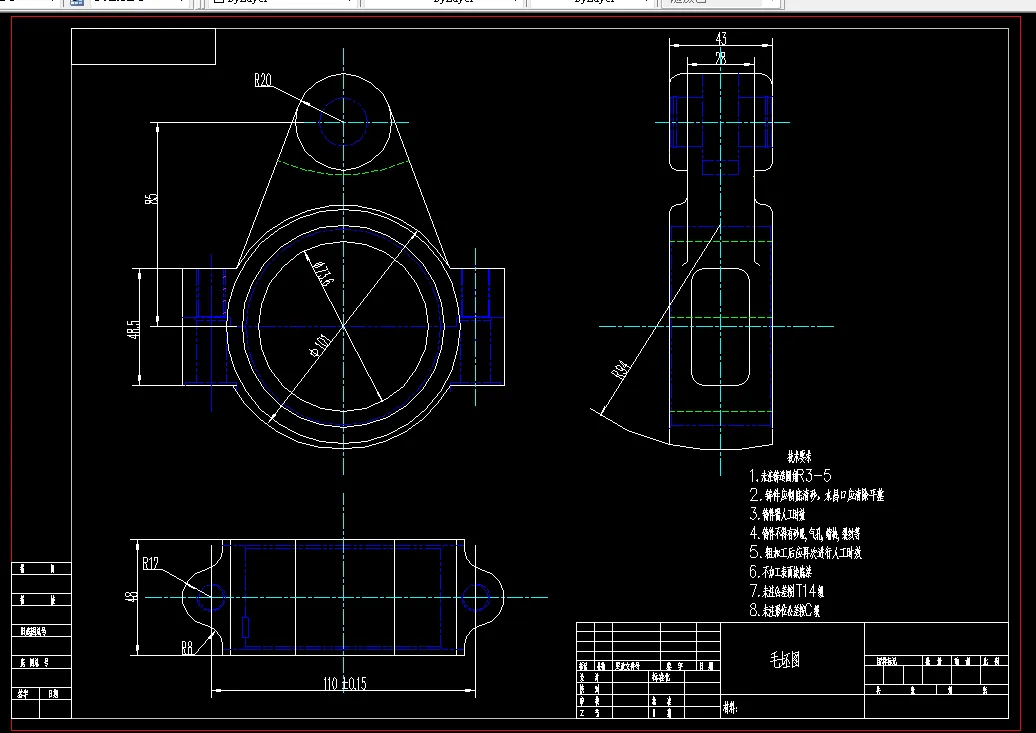This screenshot has height=733, width=1036.
Task: Select the R20 radius dimension text
Action: (x=263, y=81)
